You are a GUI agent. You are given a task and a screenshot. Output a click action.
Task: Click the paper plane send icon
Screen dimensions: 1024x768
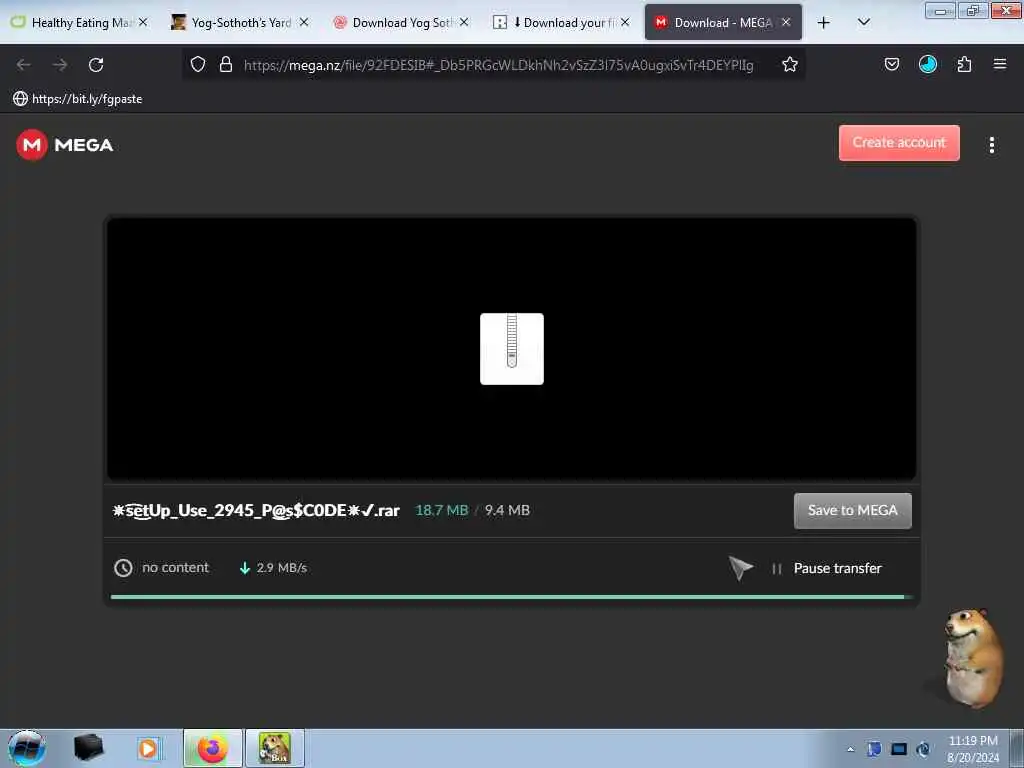(741, 568)
